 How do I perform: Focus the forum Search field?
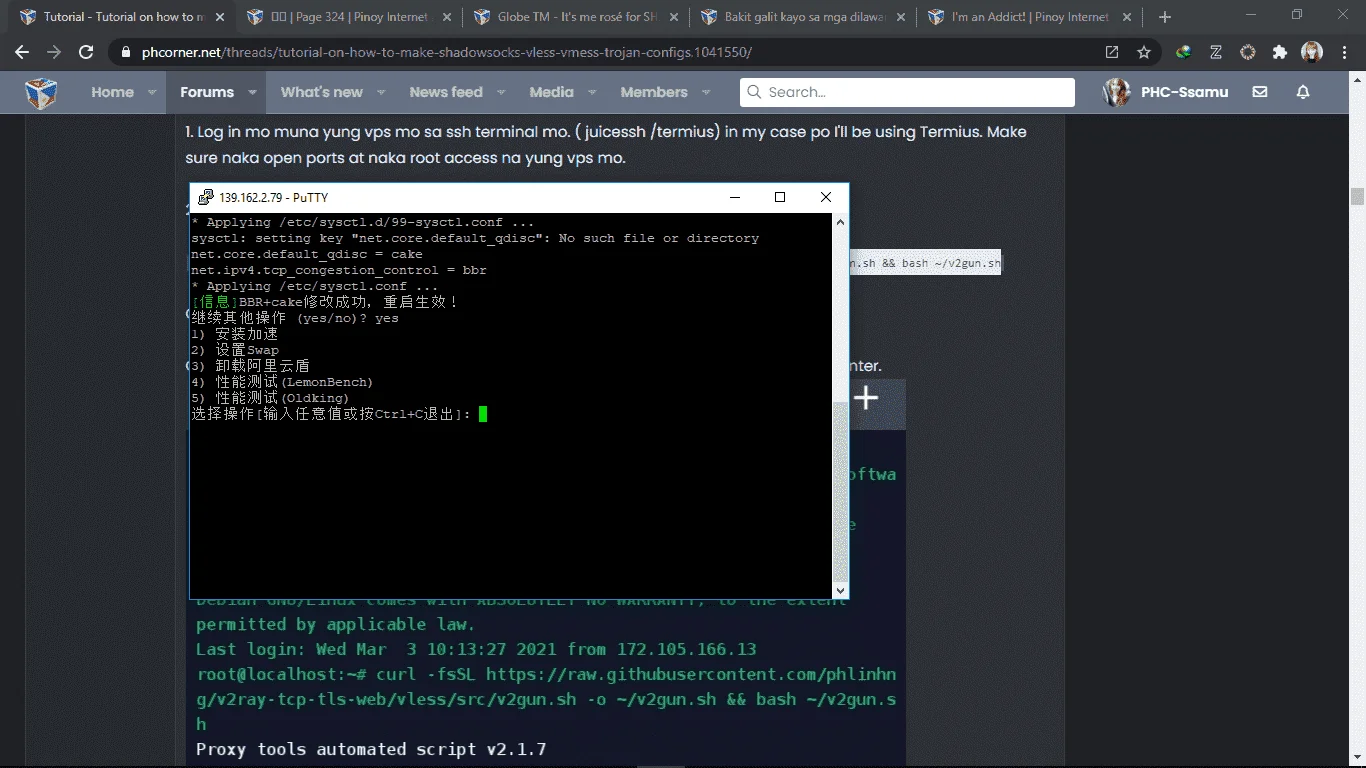click(x=907, y=92)
